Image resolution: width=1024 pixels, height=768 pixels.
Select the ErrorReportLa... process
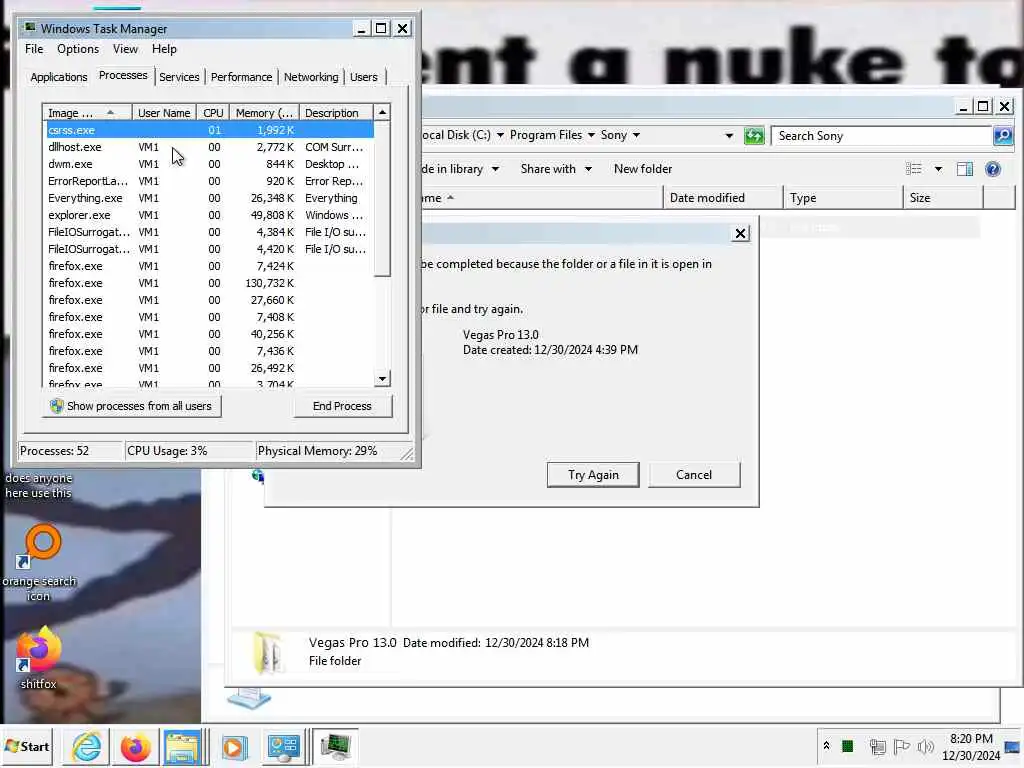[209, 181]
